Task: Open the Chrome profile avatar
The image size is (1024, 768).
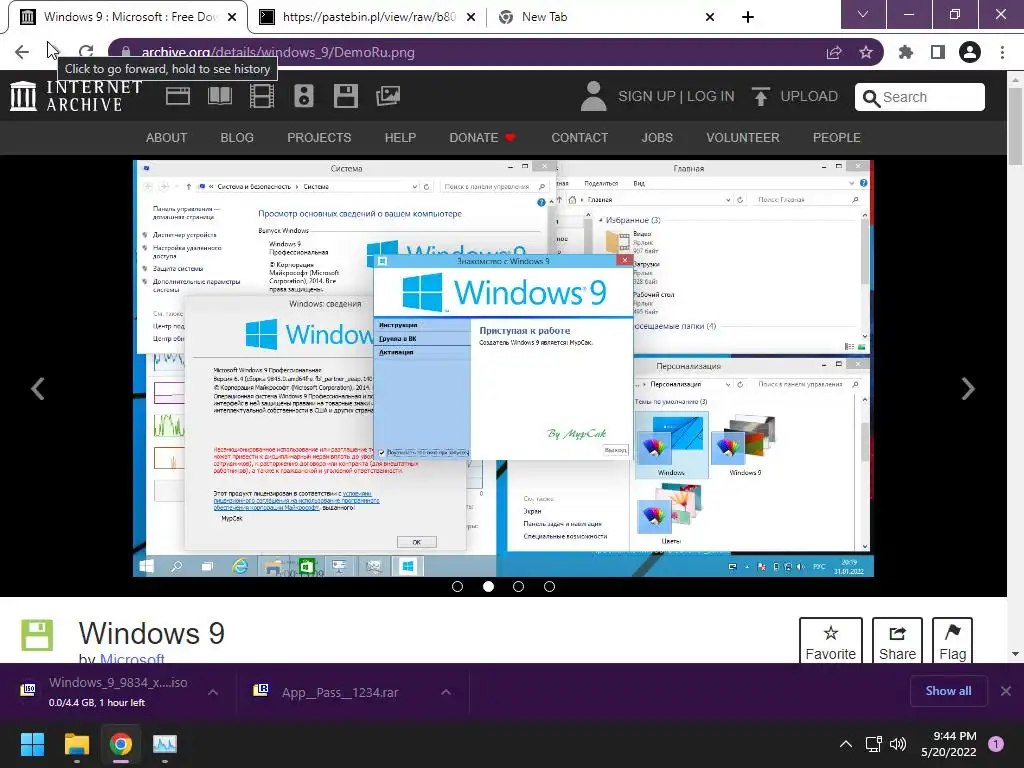Action: click(970, 52)
